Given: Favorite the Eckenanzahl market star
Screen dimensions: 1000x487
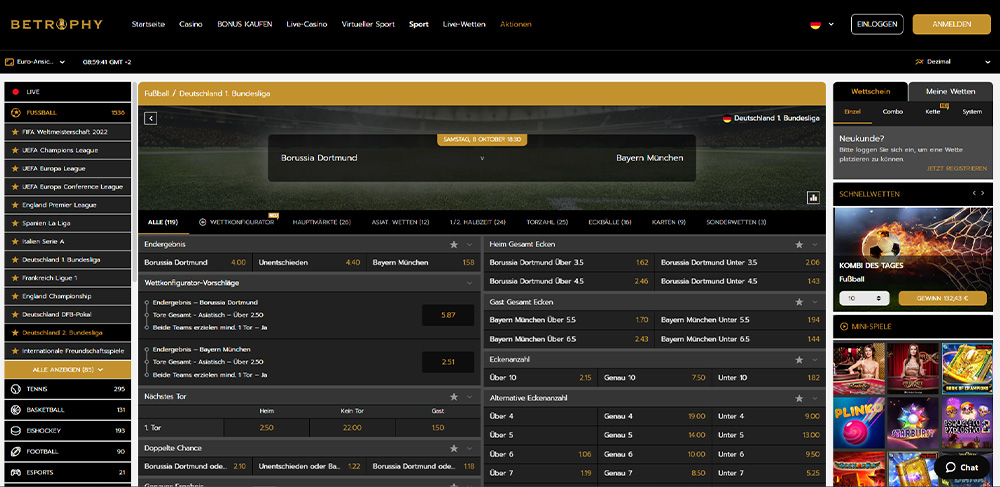Looking at the screenshot, I should [799, 360].
